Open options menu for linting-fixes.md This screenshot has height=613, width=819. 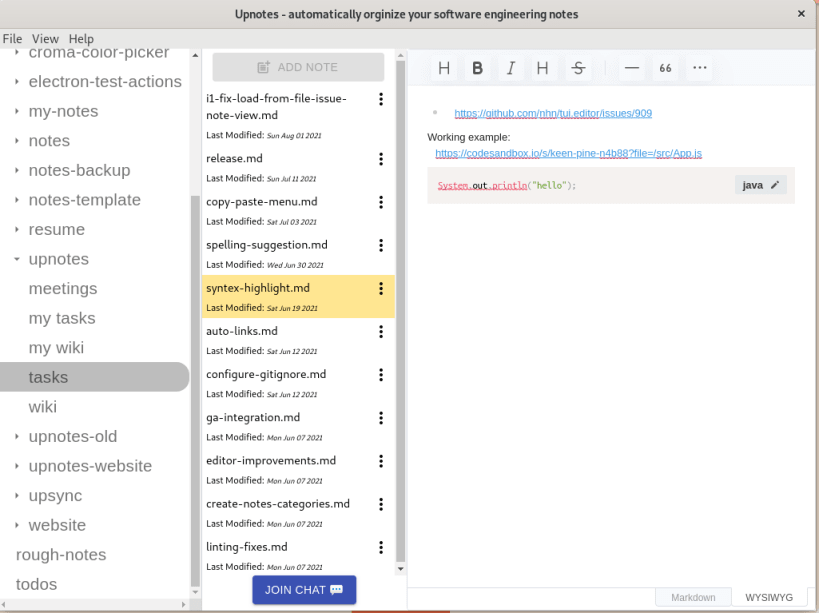381,547
